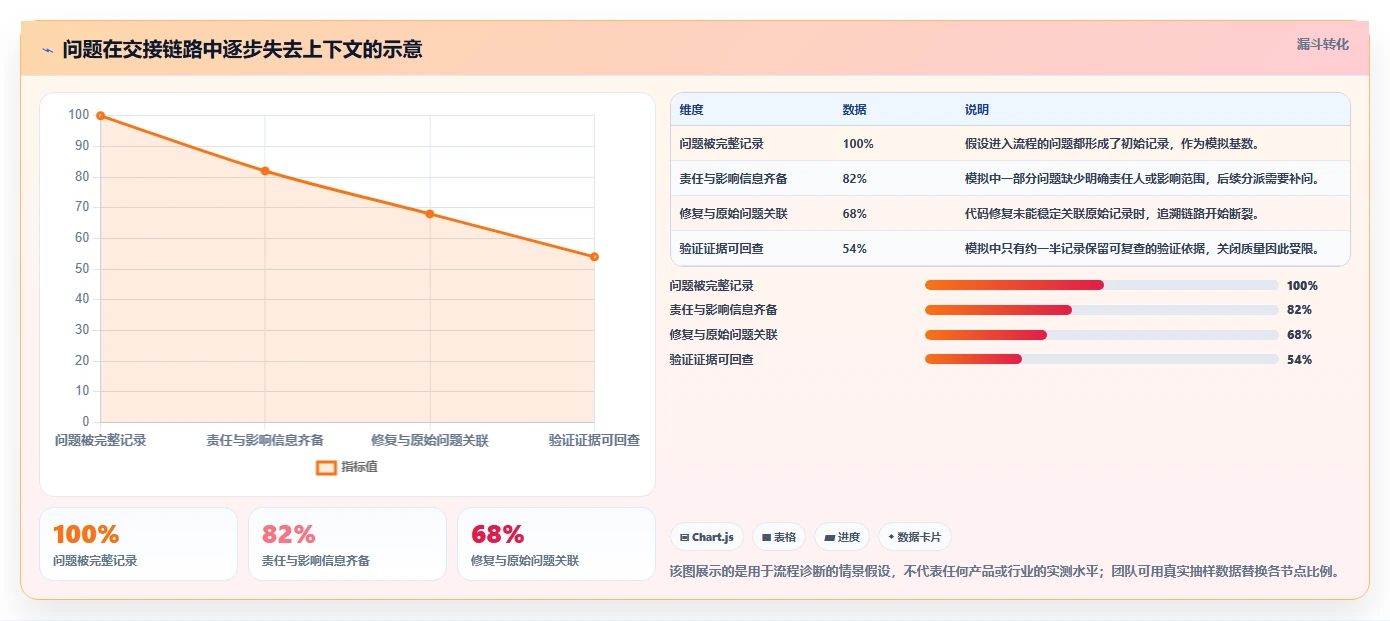The image size is (1390, 621).
Task: Click the 漏斗转化 badge in the header
Action: click(1322, 44)
